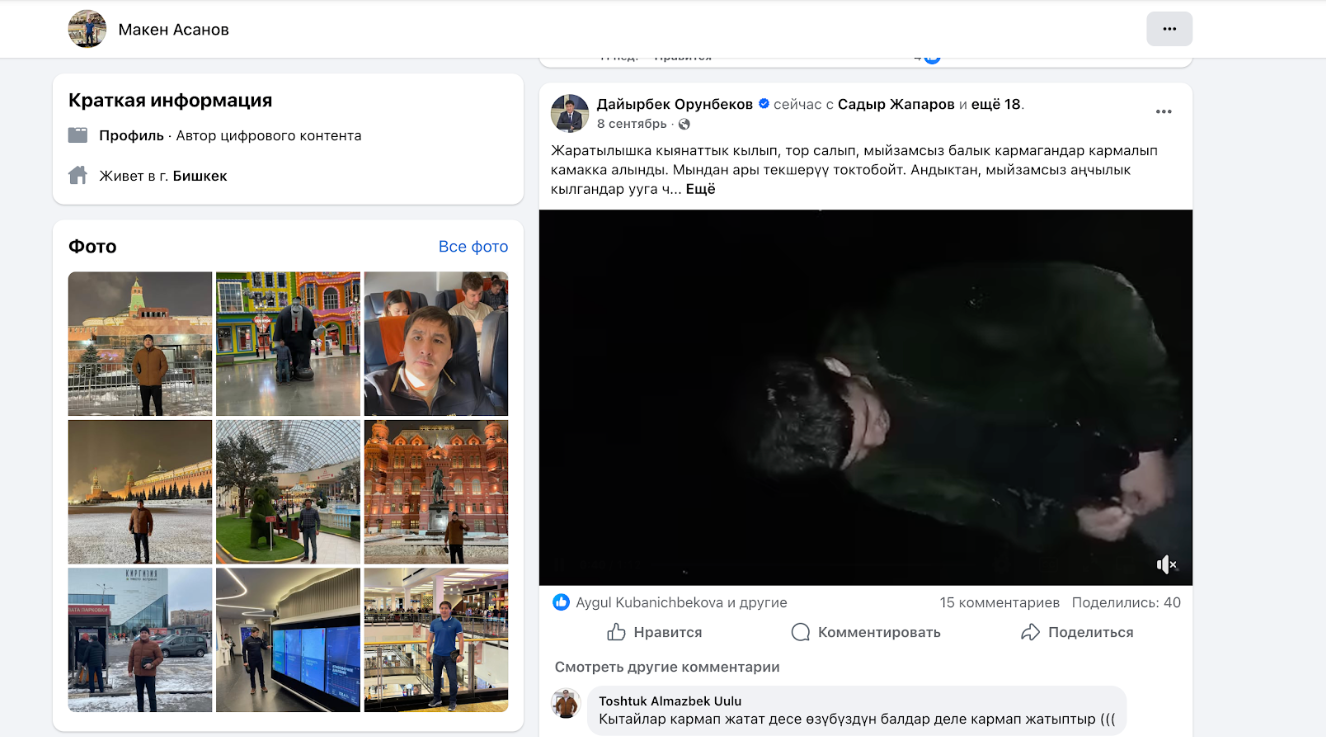Click Смотреть другие комментарии

point(667,667)
